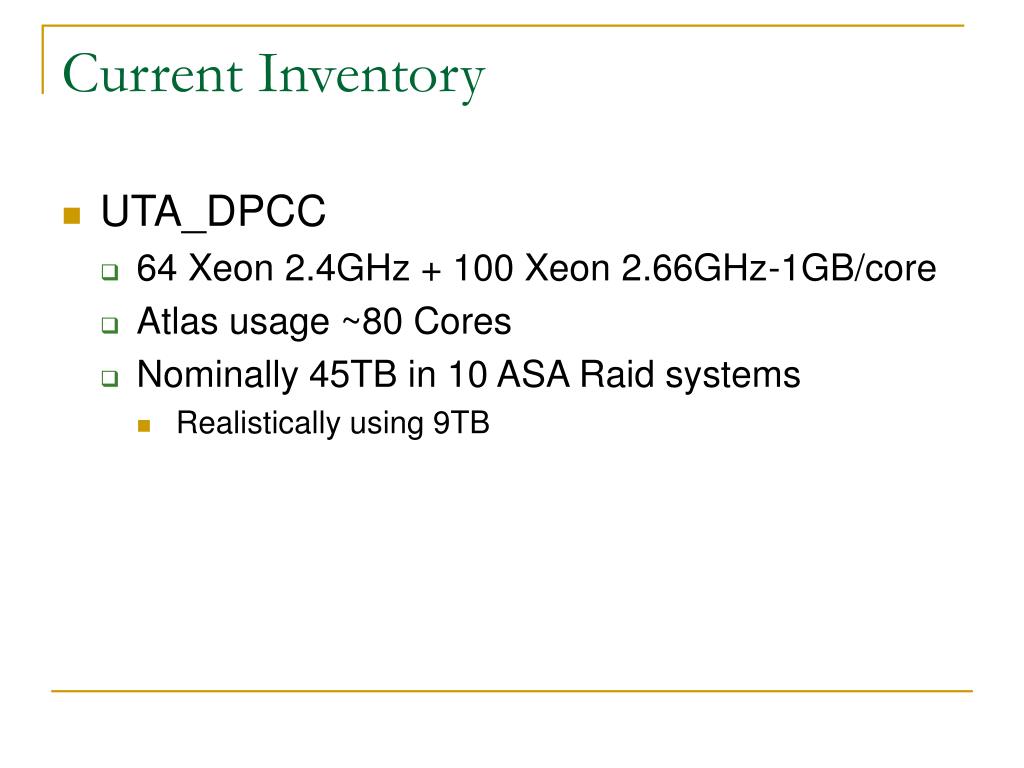Click the plus sign between Xeon entries
The height and width of the screenshot is (768, 1024).
click(431, 270)
